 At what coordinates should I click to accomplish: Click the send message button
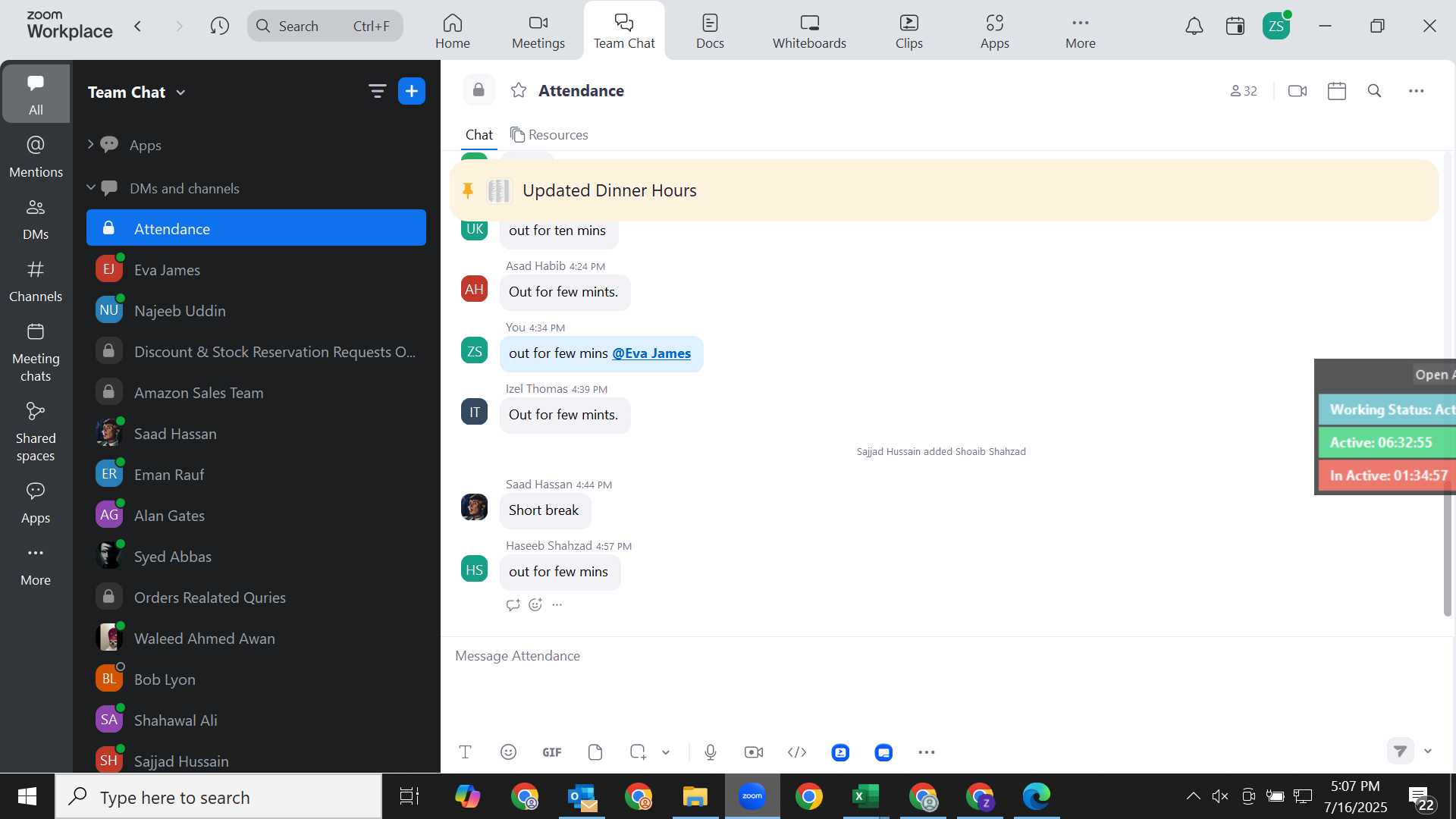(x=1401, y=751)
